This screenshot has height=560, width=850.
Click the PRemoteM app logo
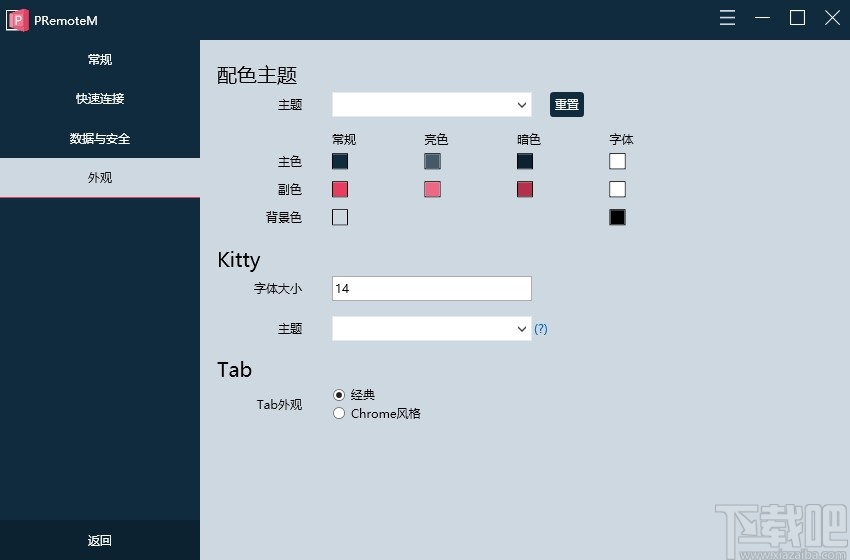pyautogui.click(x=17, y=20)
